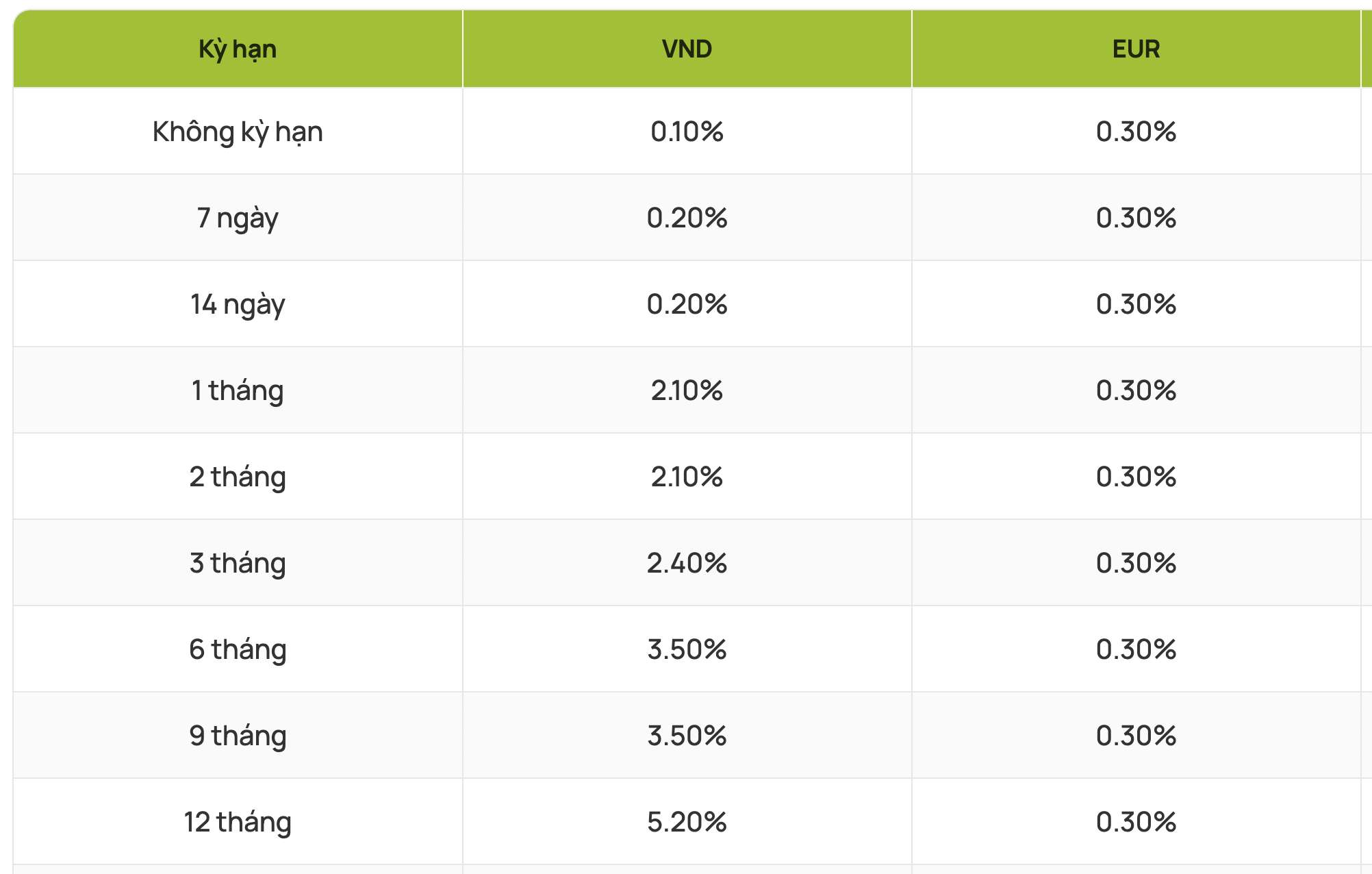Click the VND column header

tap(687, 49)
